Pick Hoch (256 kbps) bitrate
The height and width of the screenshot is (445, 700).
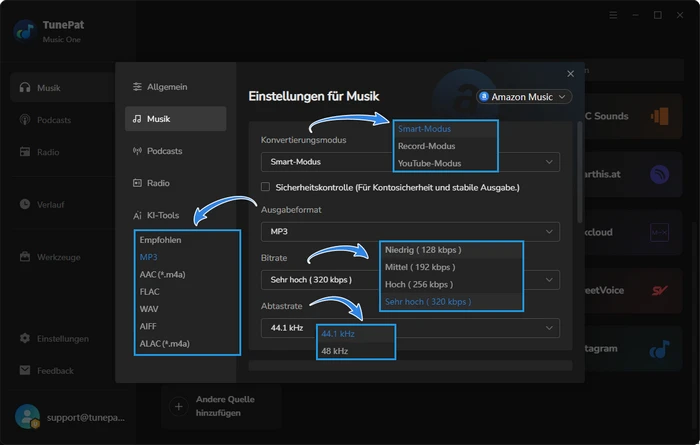pos(451,284)
